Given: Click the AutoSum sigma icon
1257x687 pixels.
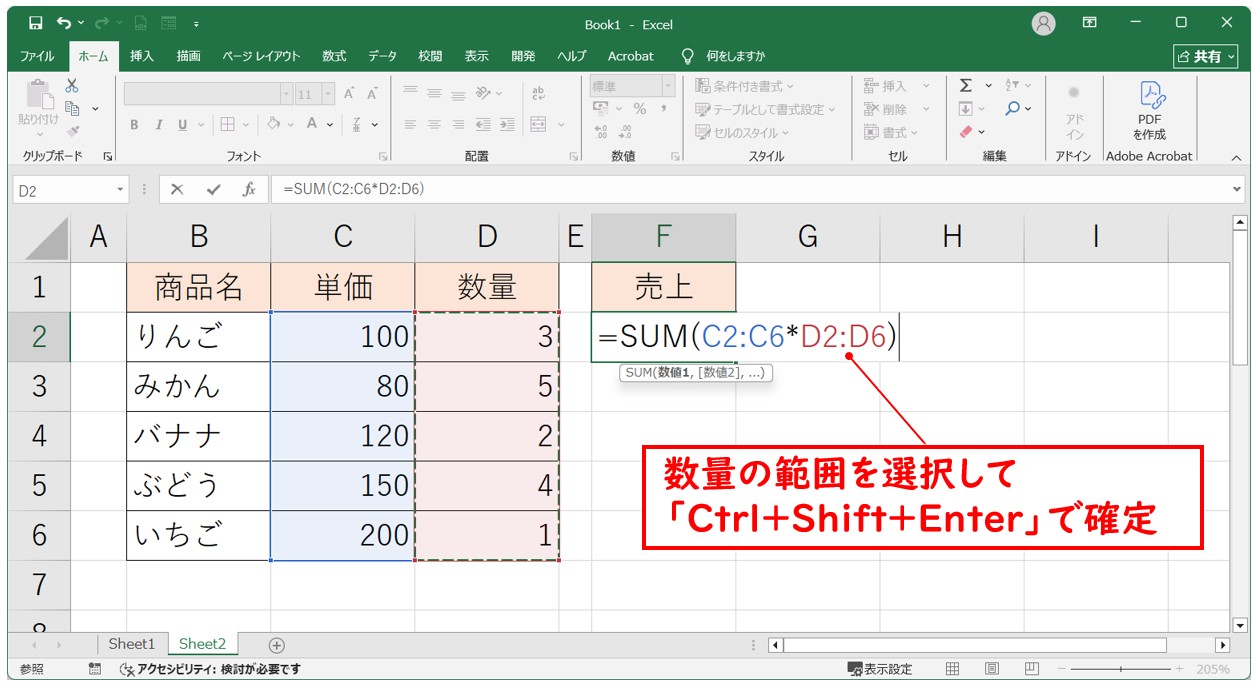Looking at the screenshot, I should pyautogui.click(x=966, y=86).
